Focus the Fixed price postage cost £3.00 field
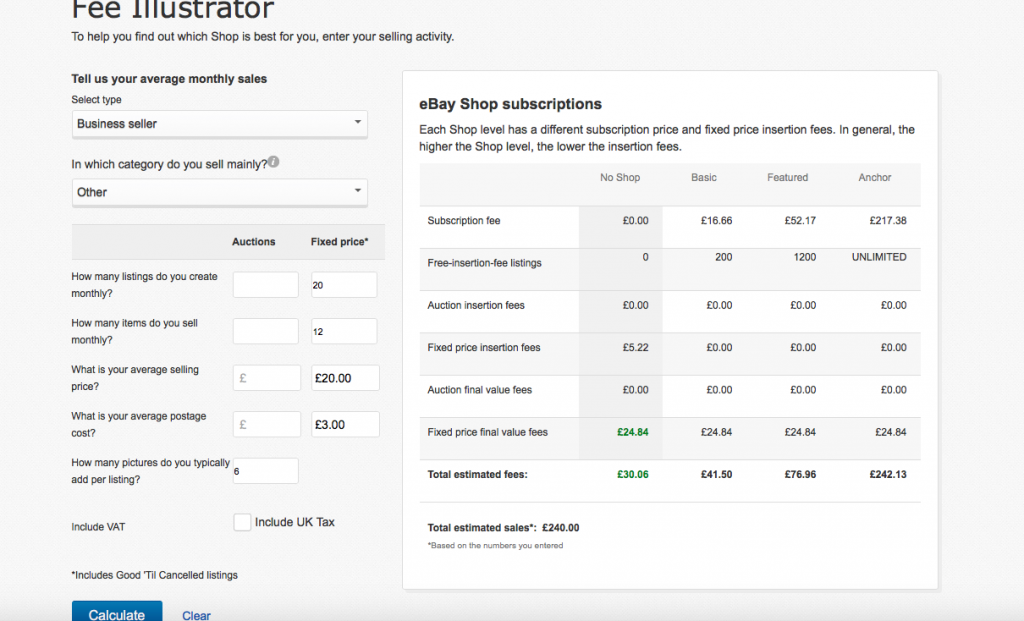 pos(345,424)
